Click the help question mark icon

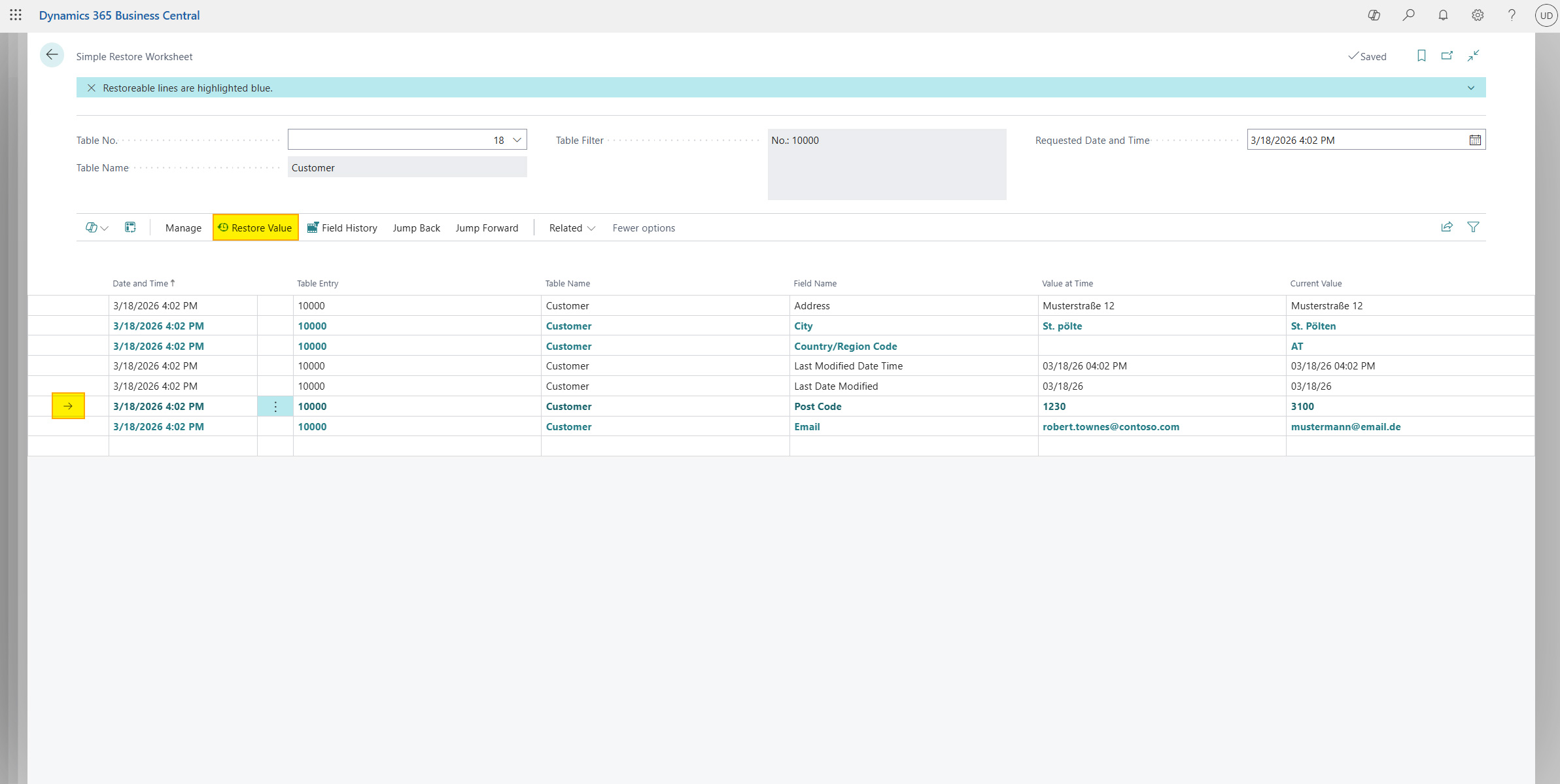coord(1512,15)
